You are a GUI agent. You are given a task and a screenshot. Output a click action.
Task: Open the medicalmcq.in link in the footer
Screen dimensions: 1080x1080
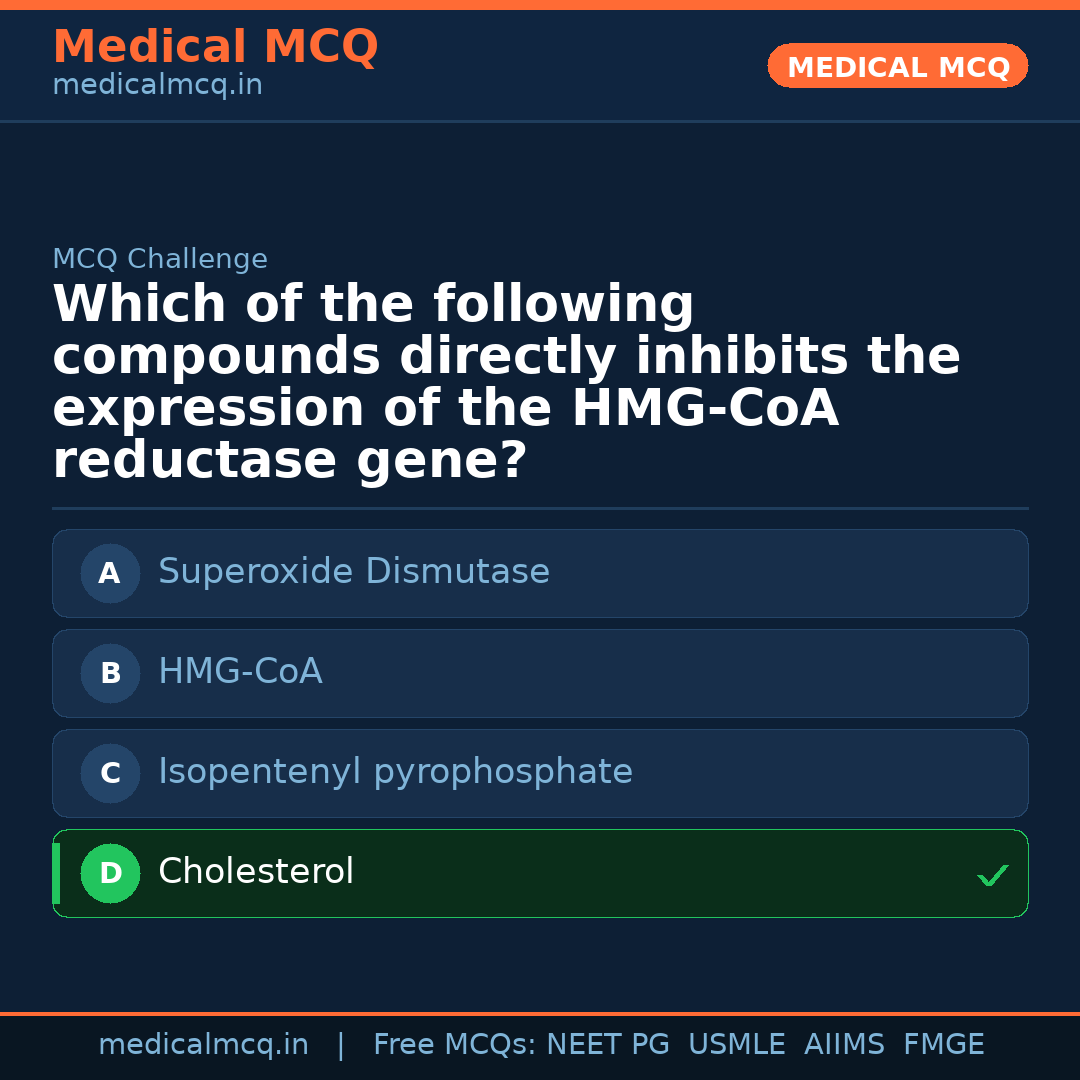pos(203,1045)
